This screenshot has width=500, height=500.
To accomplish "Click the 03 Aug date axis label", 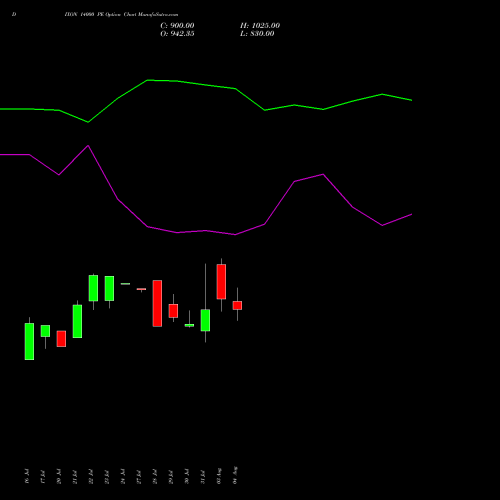I will pyautogui.click(x=219, y=475).
